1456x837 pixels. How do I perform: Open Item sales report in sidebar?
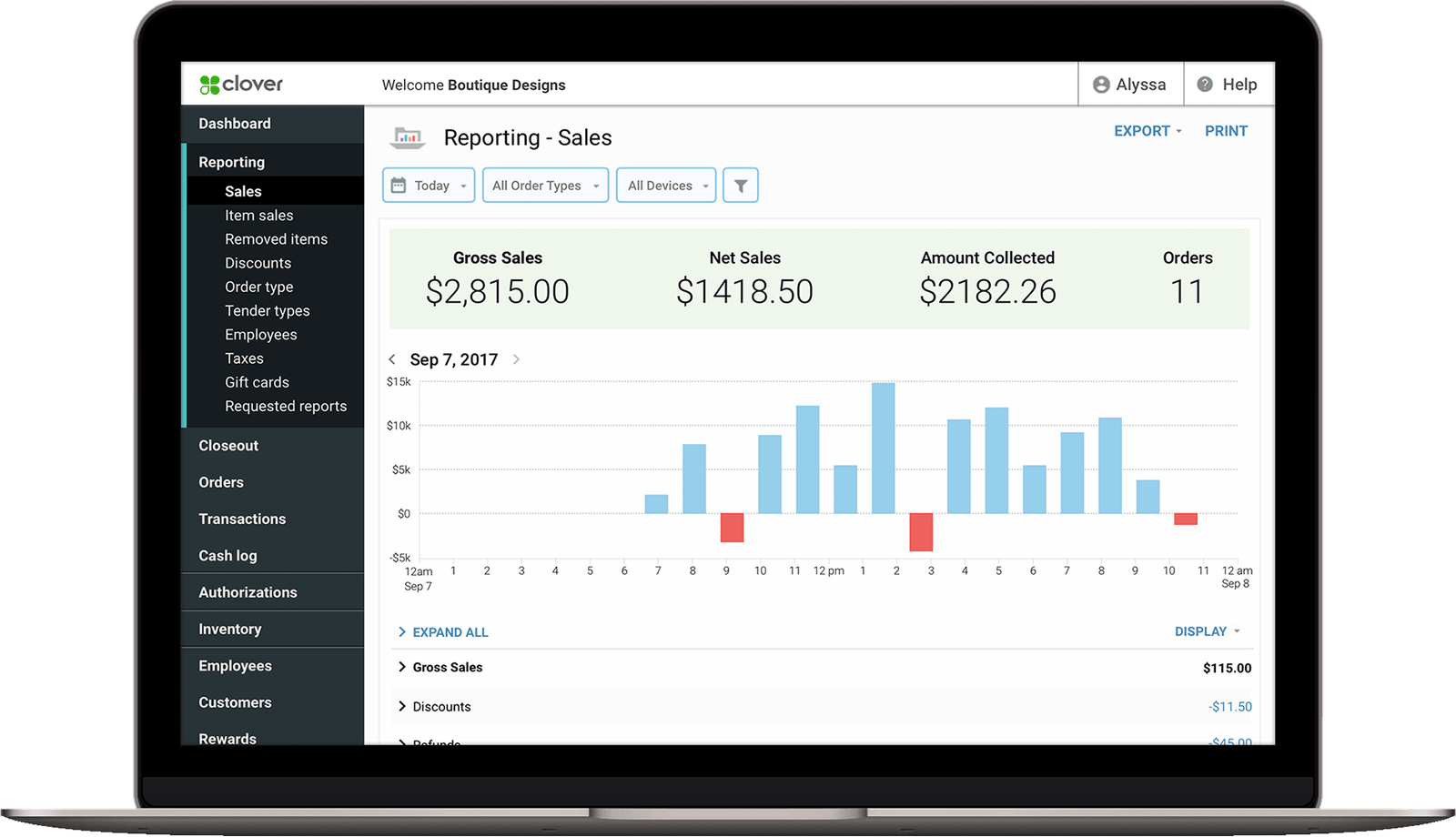pyautogui.click(x=259, y=216)
